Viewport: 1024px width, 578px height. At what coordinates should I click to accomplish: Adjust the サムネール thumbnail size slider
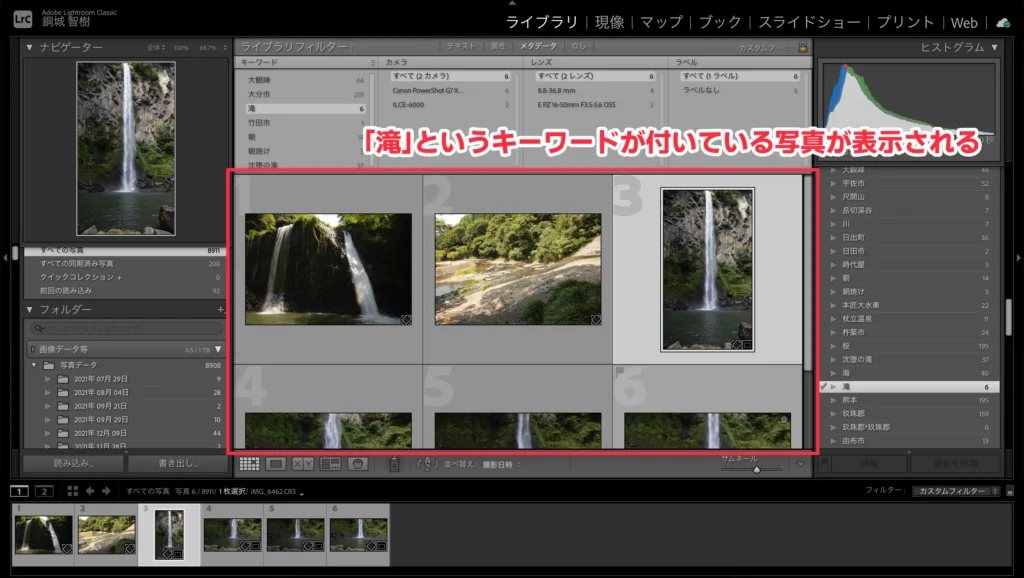[756, 468]
